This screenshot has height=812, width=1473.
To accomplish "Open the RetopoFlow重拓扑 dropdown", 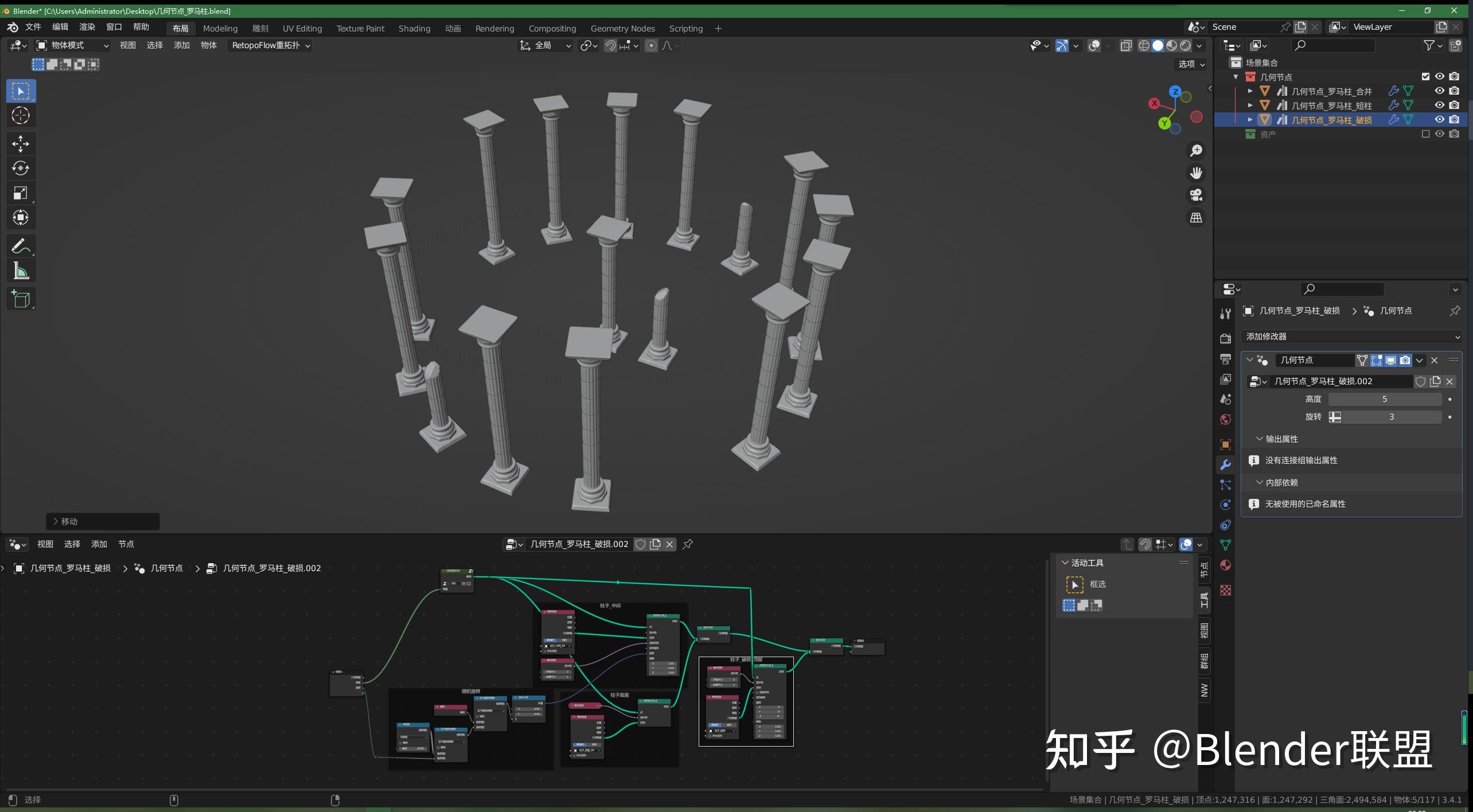I will coord(270,45).
